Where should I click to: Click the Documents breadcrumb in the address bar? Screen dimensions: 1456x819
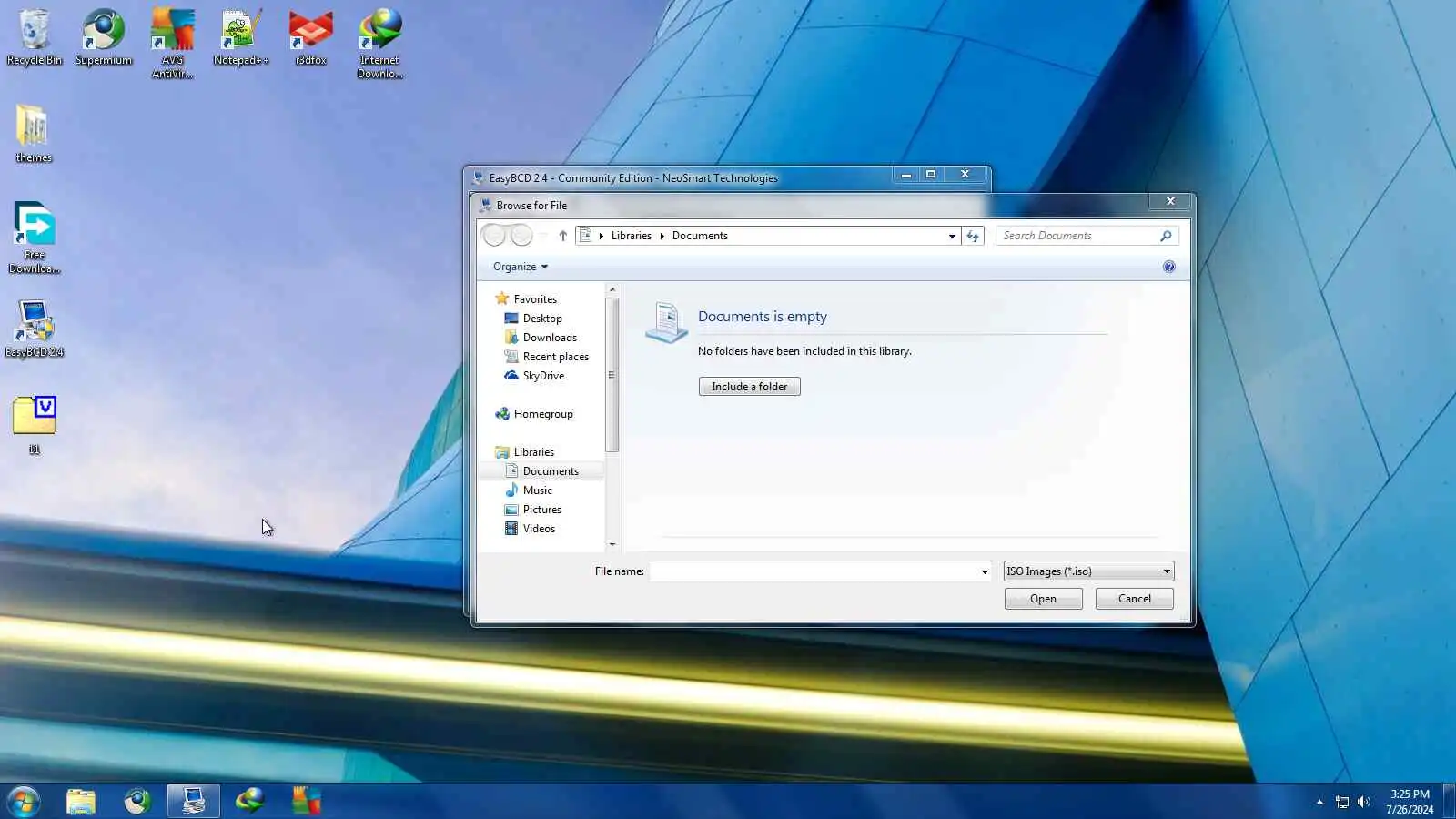coord(700,236)
